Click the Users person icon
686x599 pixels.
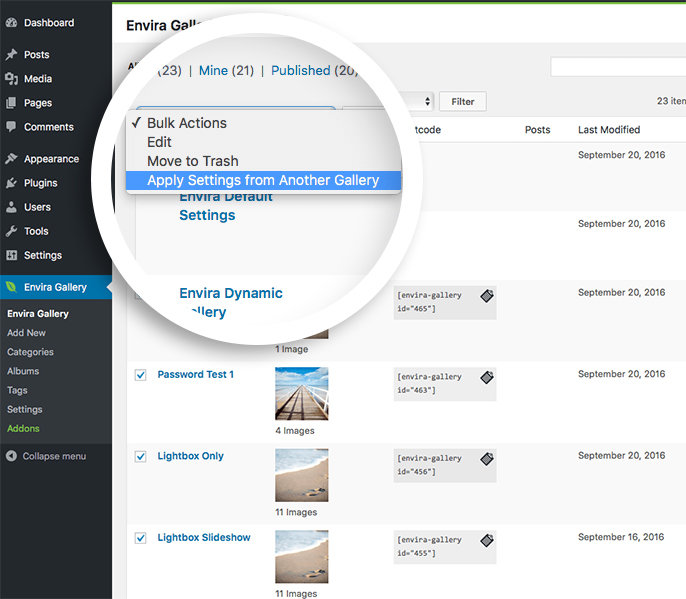tap(11, 207)
